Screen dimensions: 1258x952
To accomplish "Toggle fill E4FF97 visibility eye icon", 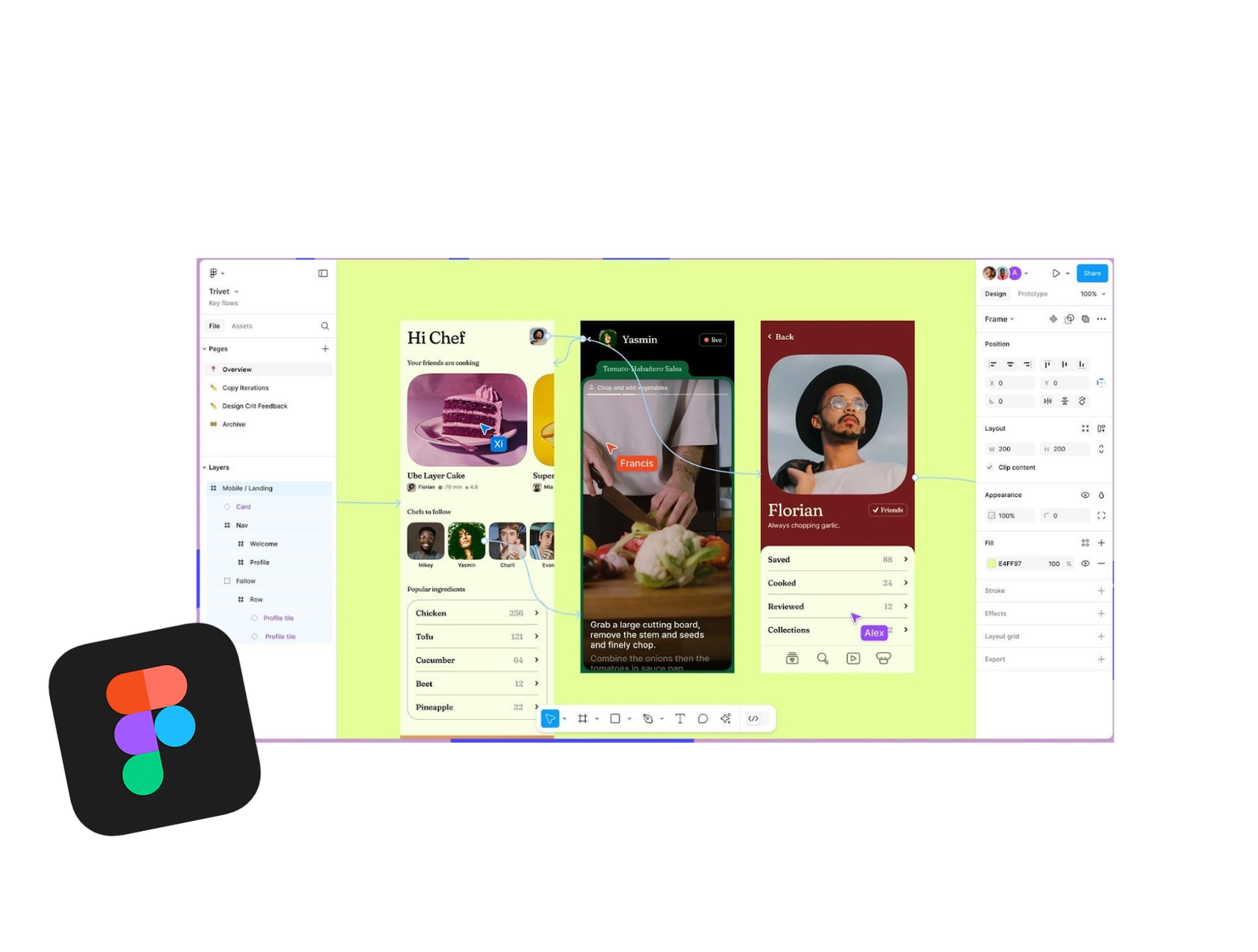I will (x=1085, y=564).
